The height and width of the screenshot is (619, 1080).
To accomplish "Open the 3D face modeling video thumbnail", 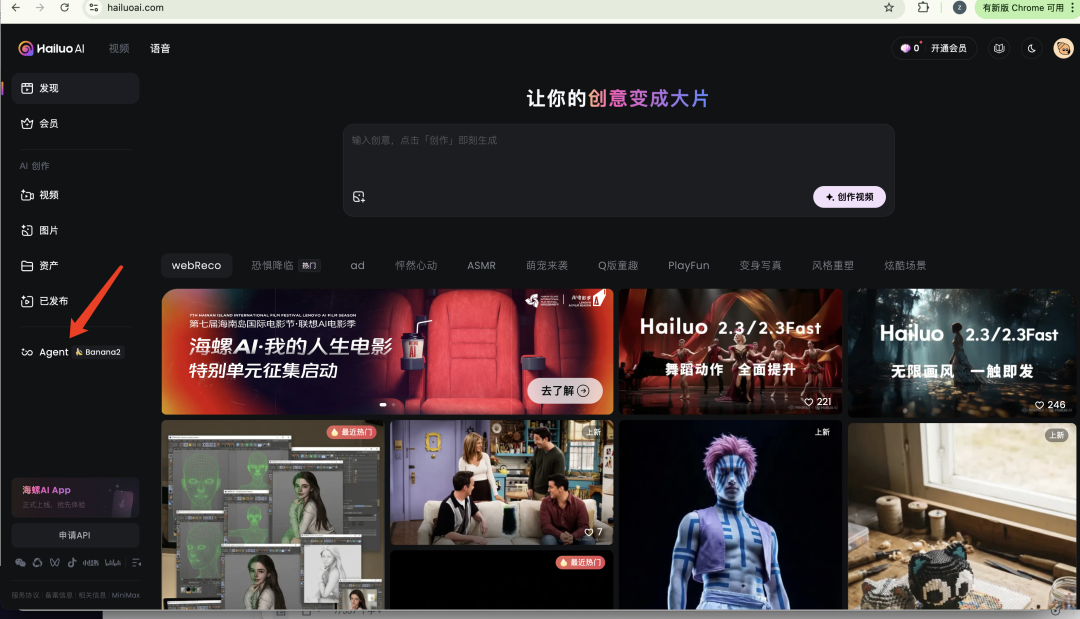I will (273, 514).
